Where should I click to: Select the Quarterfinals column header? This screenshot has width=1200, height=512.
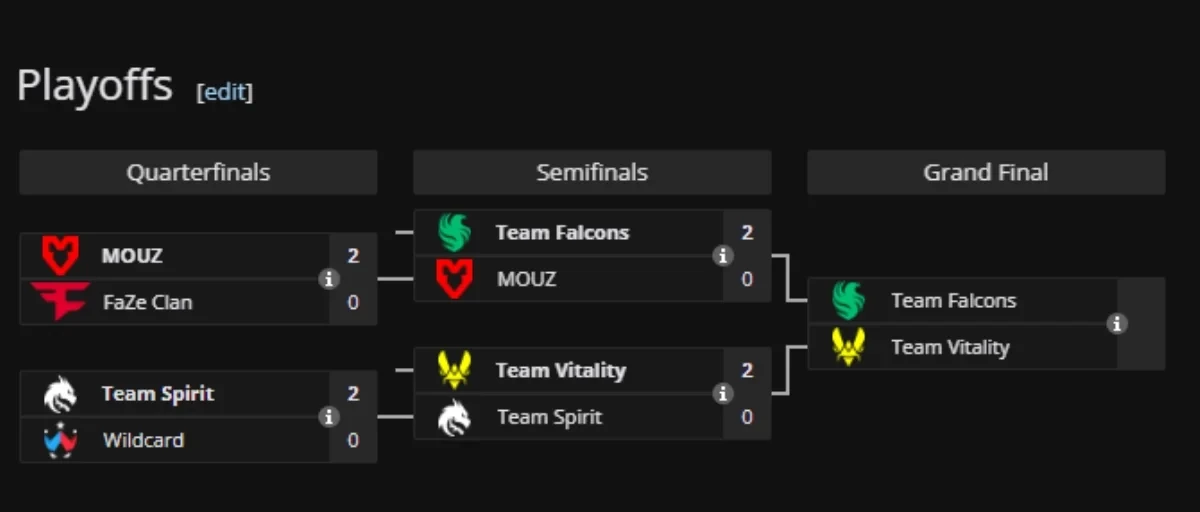tap(198, 172)
